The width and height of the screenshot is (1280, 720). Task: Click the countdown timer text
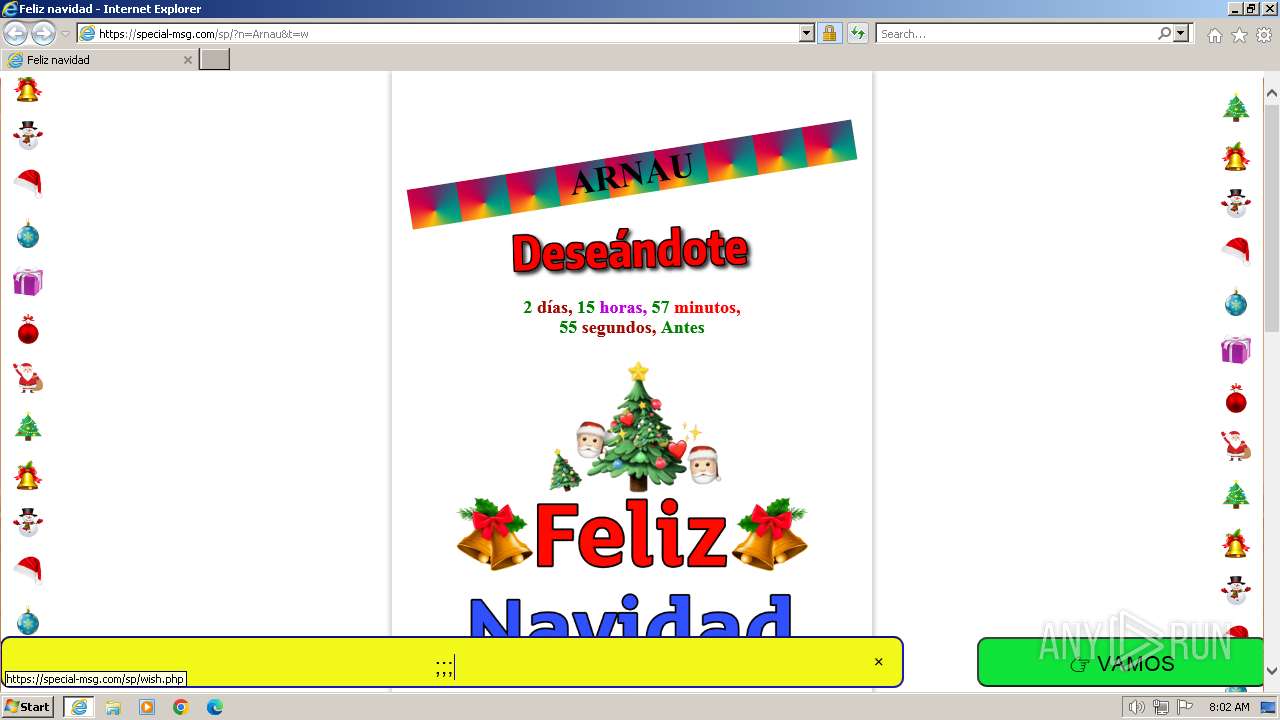(x=632, y=317)
